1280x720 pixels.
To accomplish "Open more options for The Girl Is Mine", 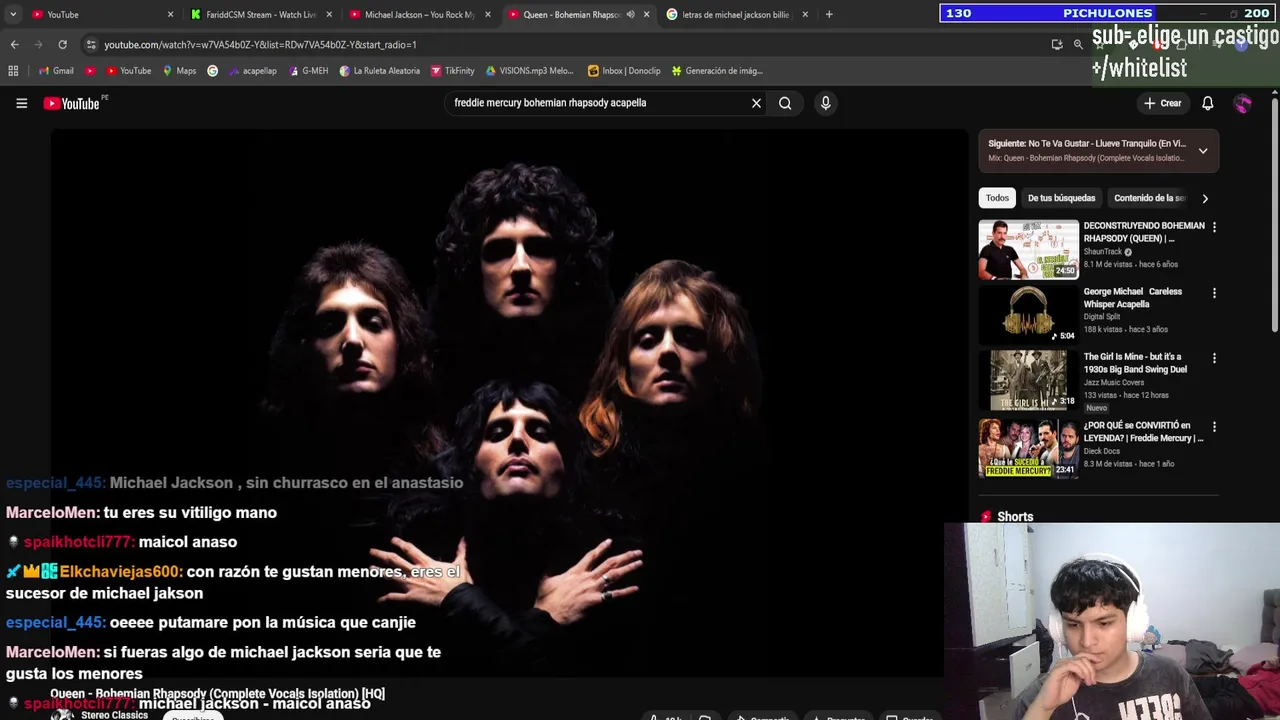I will (1214, 358).
